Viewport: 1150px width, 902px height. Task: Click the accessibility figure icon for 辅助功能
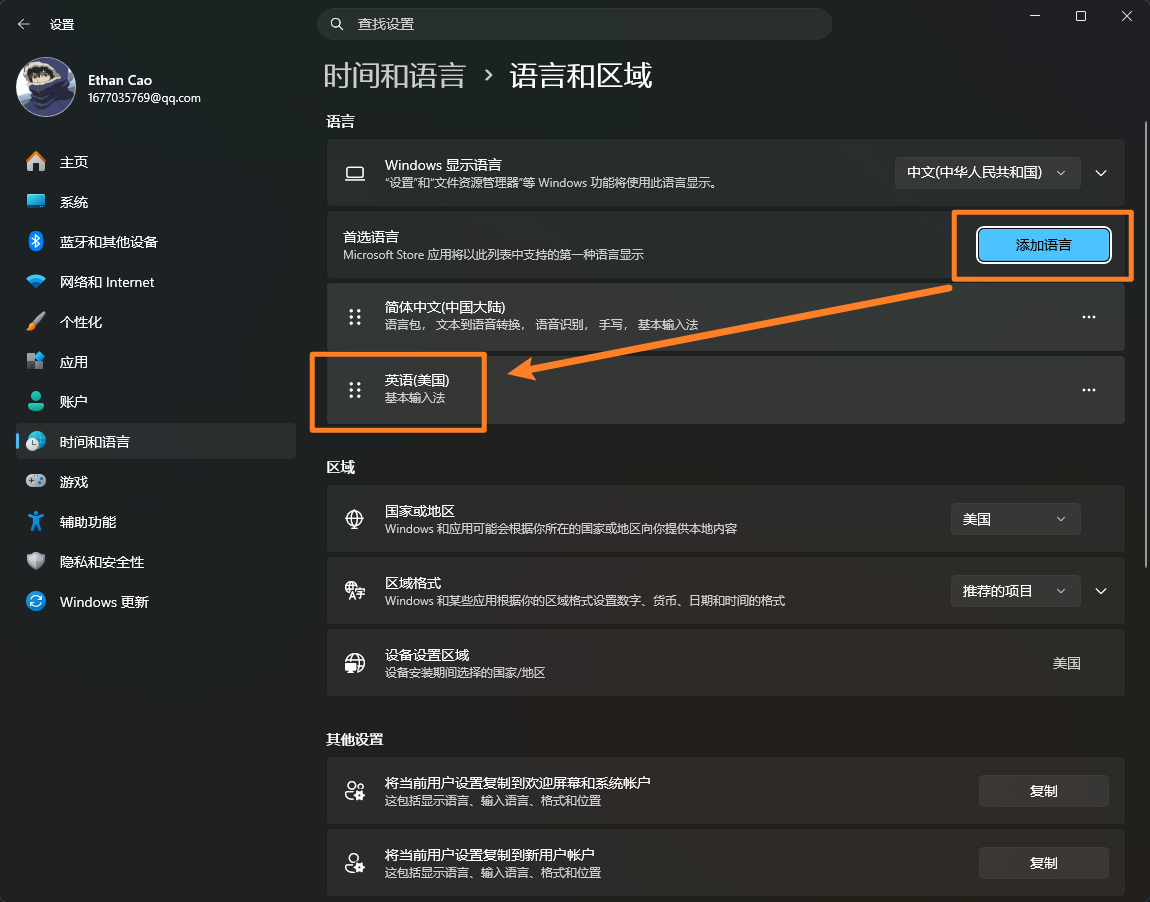click(x=36, y=521)
